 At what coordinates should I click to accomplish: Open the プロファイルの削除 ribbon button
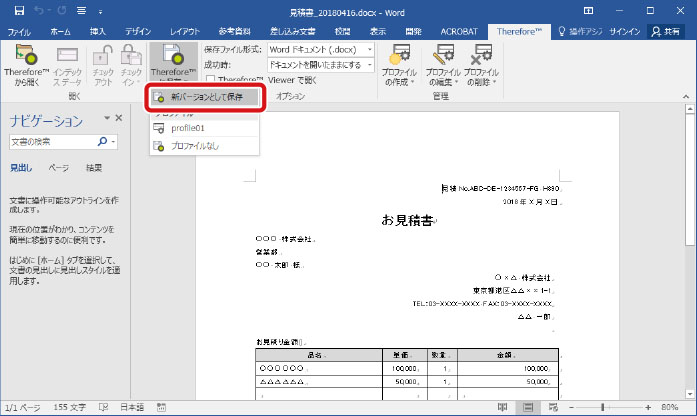tap(482, 64)
